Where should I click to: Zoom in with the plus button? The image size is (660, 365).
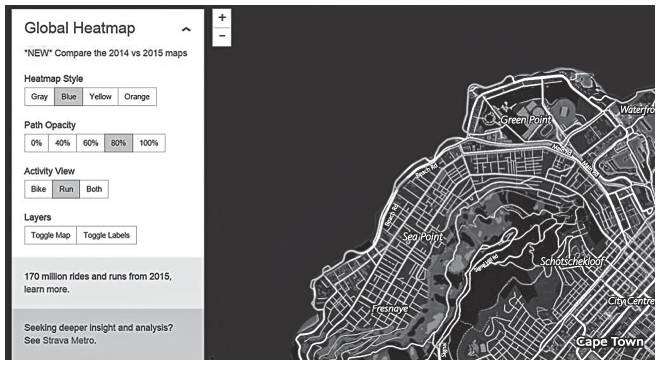pos(222,18)
